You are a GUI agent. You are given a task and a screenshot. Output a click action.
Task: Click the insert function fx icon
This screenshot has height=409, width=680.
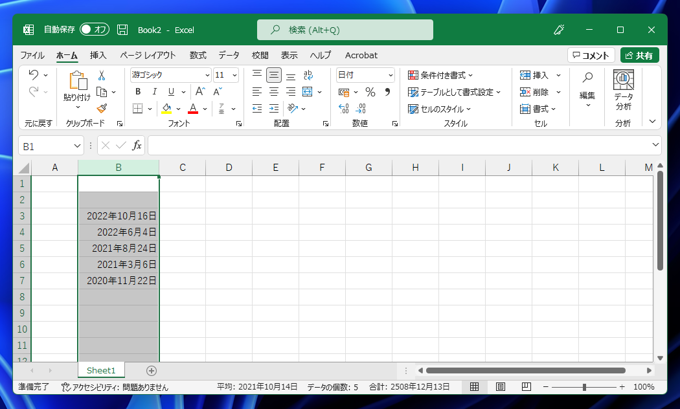(x=137, y=146)
